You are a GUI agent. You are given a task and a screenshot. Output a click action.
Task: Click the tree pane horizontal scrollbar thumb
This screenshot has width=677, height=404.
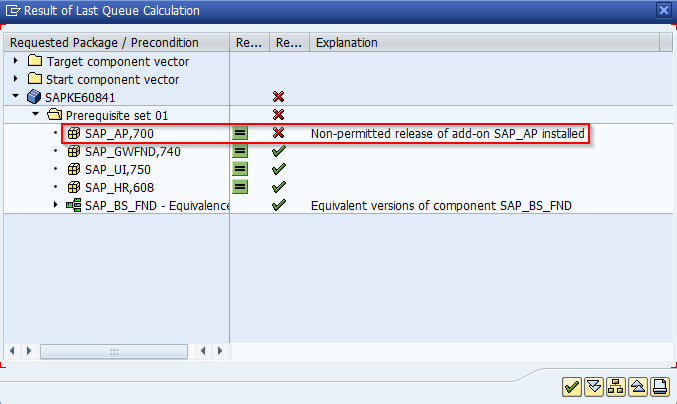pyautogui.click(x=114, y=351)
